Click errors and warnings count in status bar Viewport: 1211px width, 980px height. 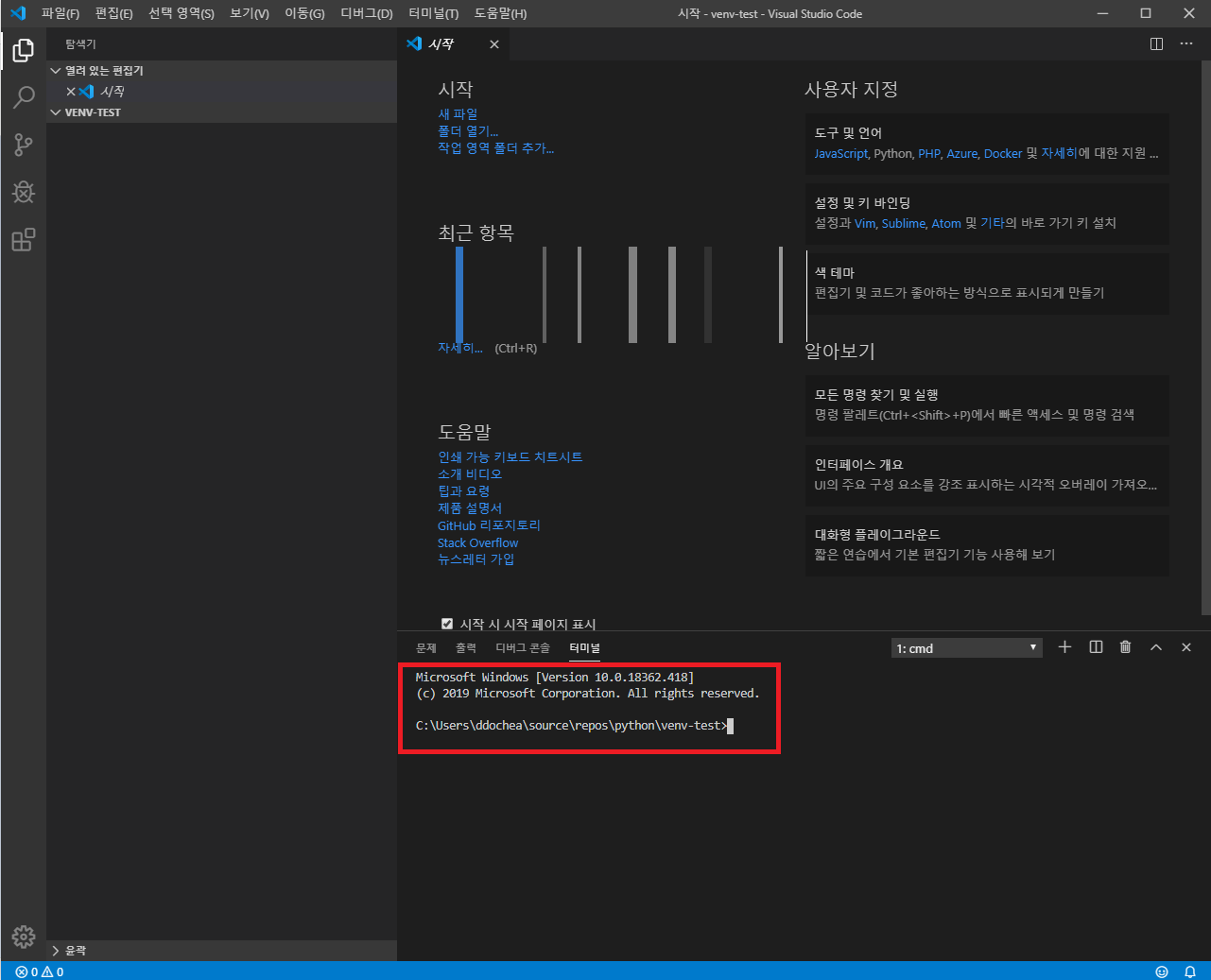click(x=40, y=971)
